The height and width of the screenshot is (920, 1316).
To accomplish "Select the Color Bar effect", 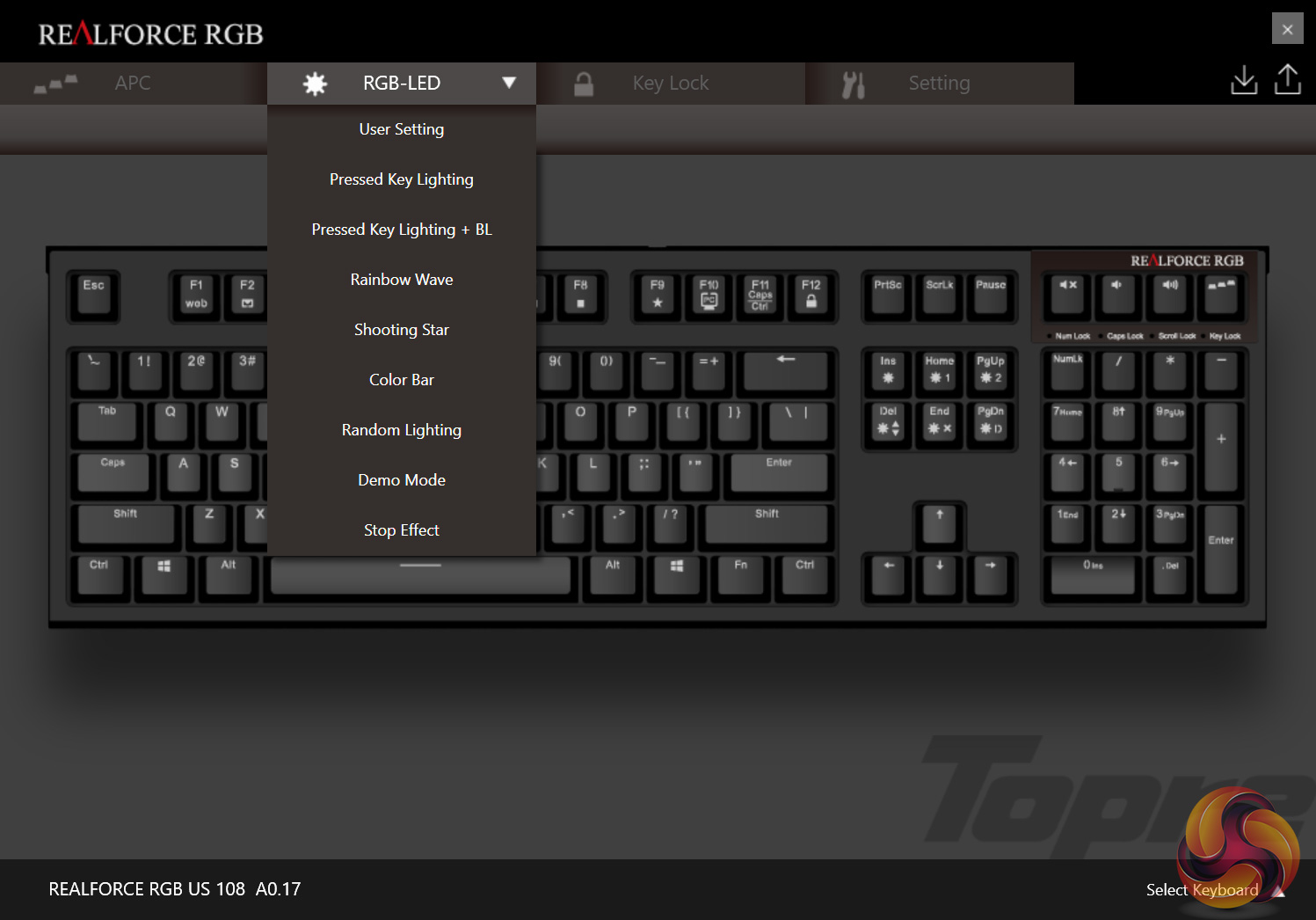I will pyautogui.click(x=402, y=380).
